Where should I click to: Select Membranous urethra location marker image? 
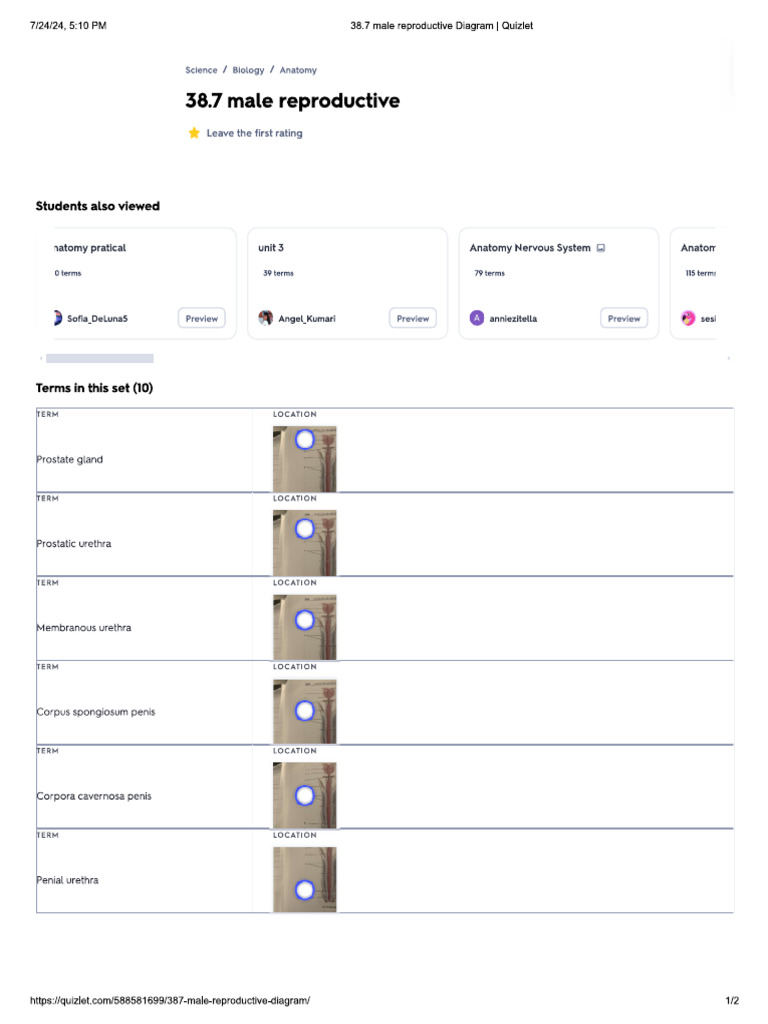305,627
